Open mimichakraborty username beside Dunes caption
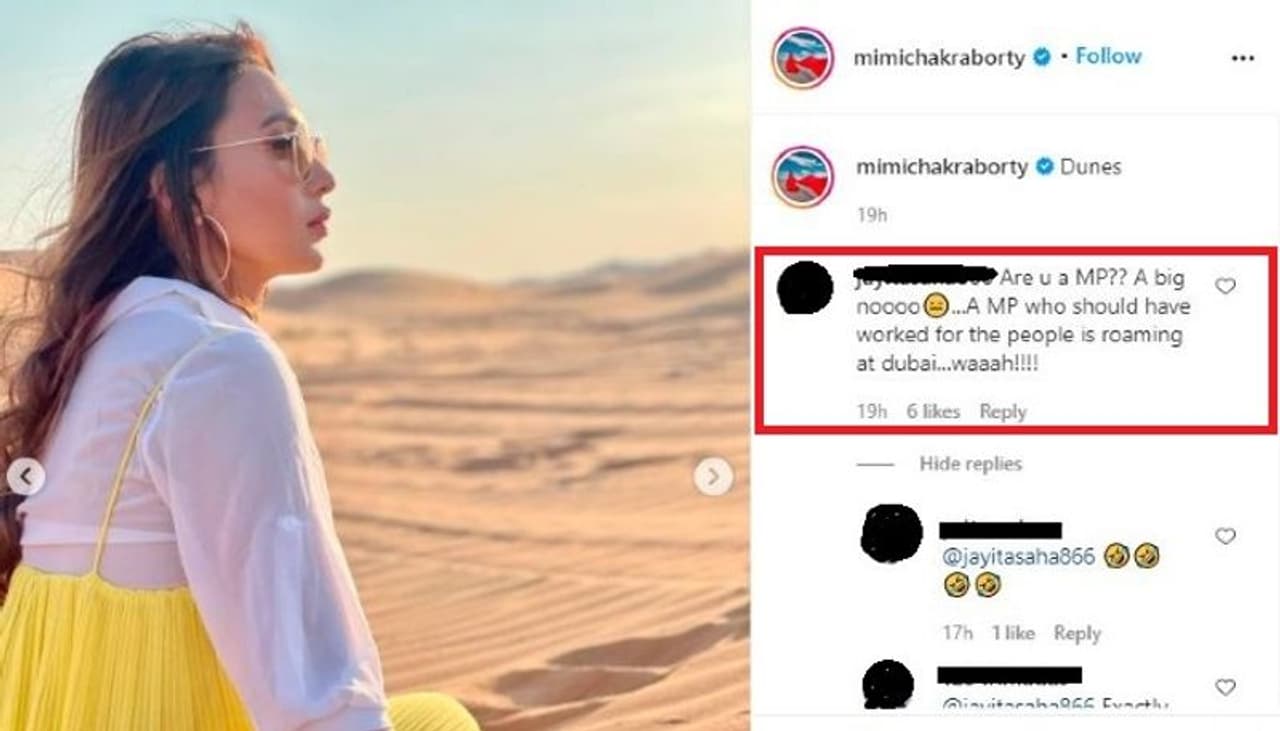This screenshot has height=731, width=1280. 942,167
